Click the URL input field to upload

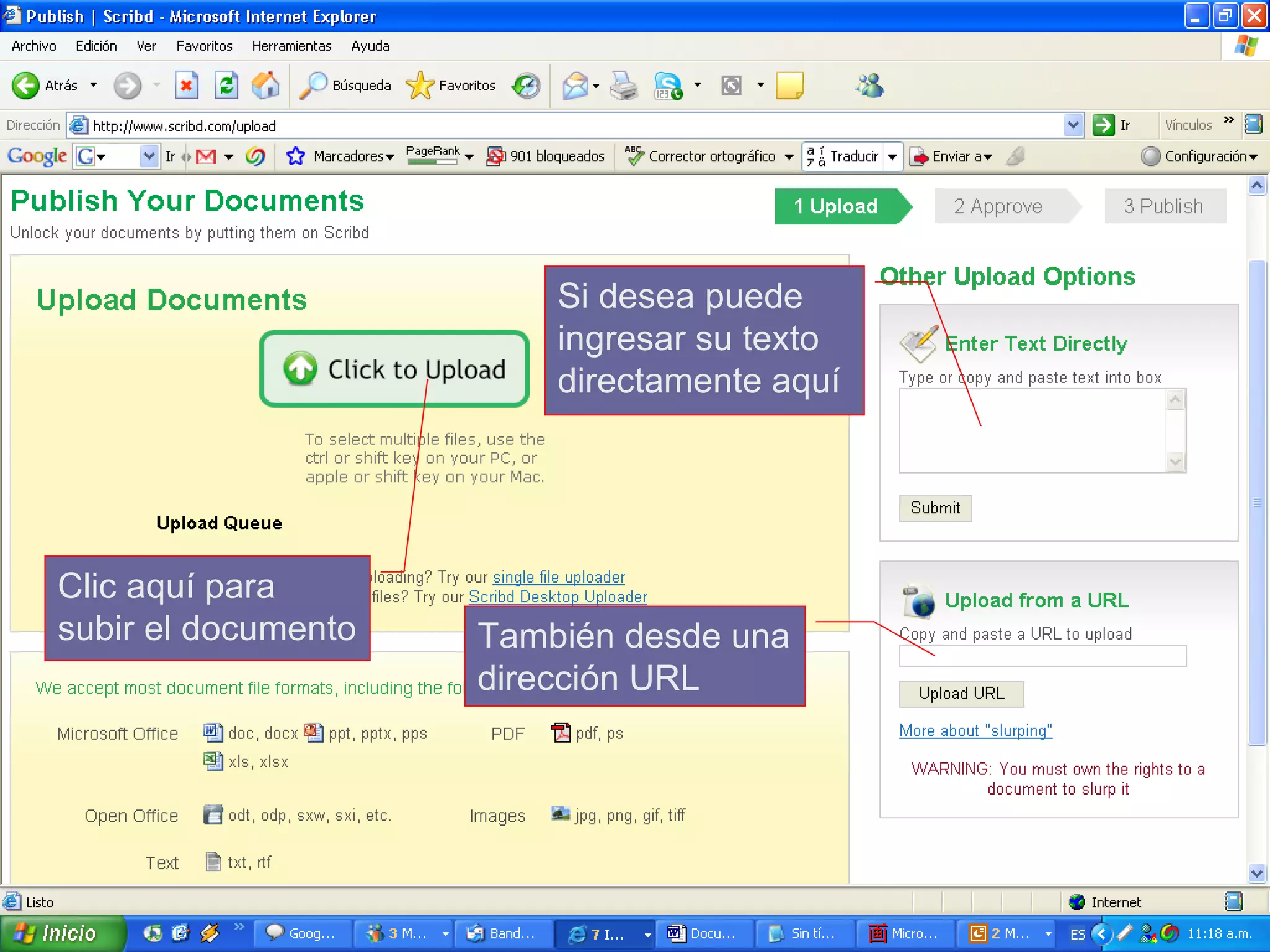pos(1042,656)
